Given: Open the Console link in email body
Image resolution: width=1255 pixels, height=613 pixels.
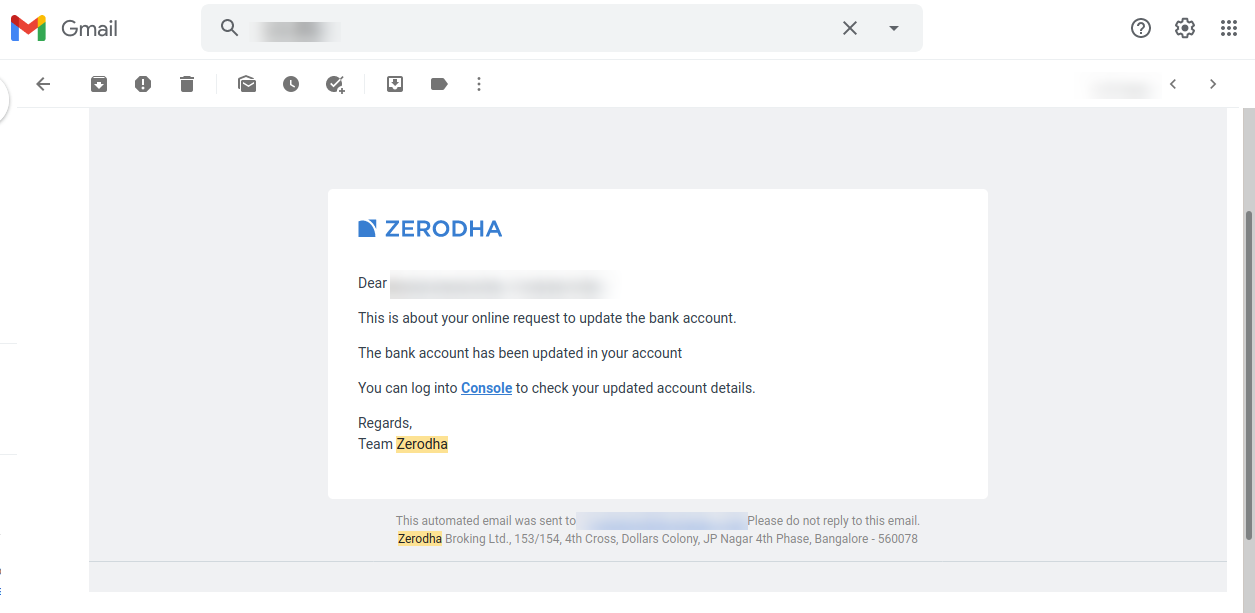Looking at the screenshot, I should (x=487, y=388).
